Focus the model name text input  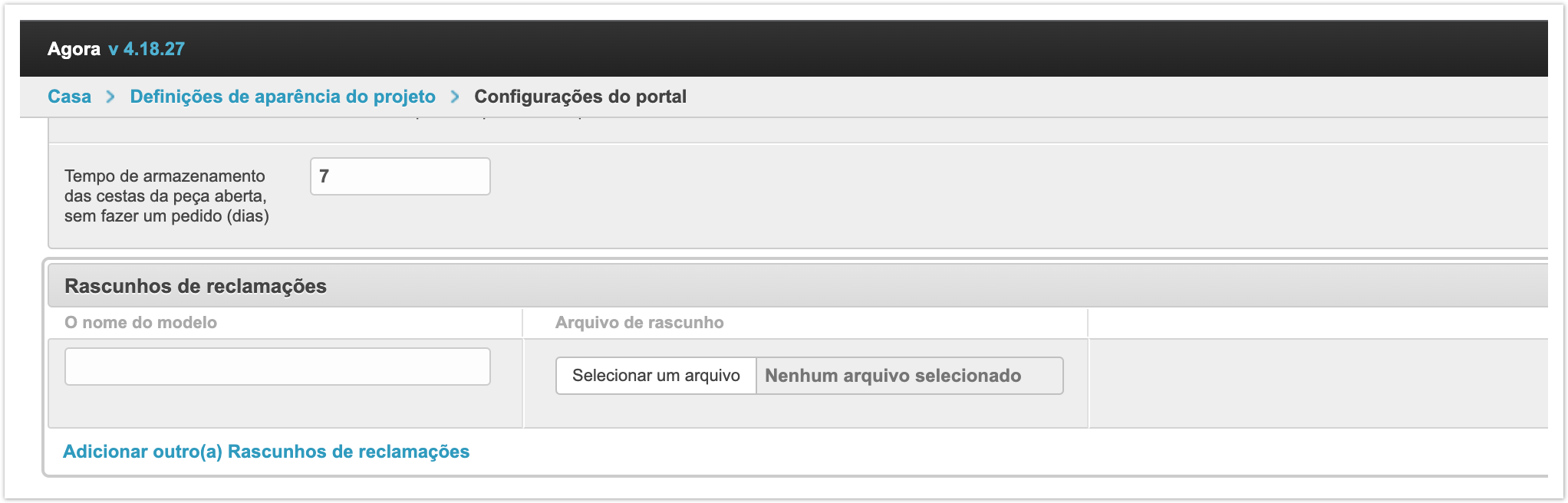[277, 367]
